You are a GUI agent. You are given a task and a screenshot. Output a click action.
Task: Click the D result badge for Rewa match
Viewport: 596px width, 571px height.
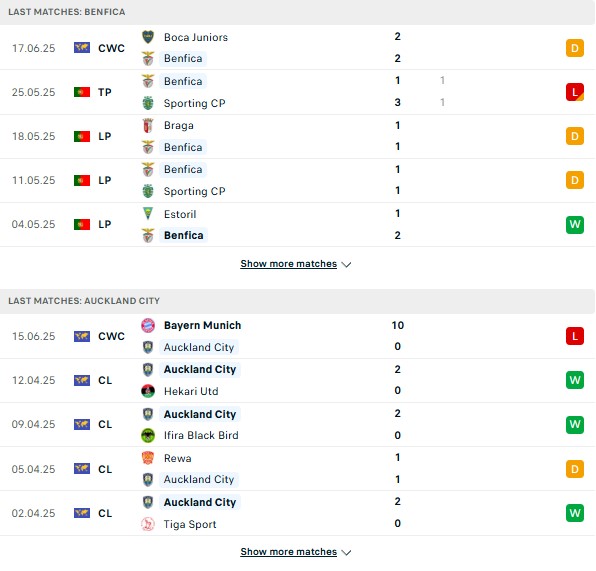coord(575,469)
